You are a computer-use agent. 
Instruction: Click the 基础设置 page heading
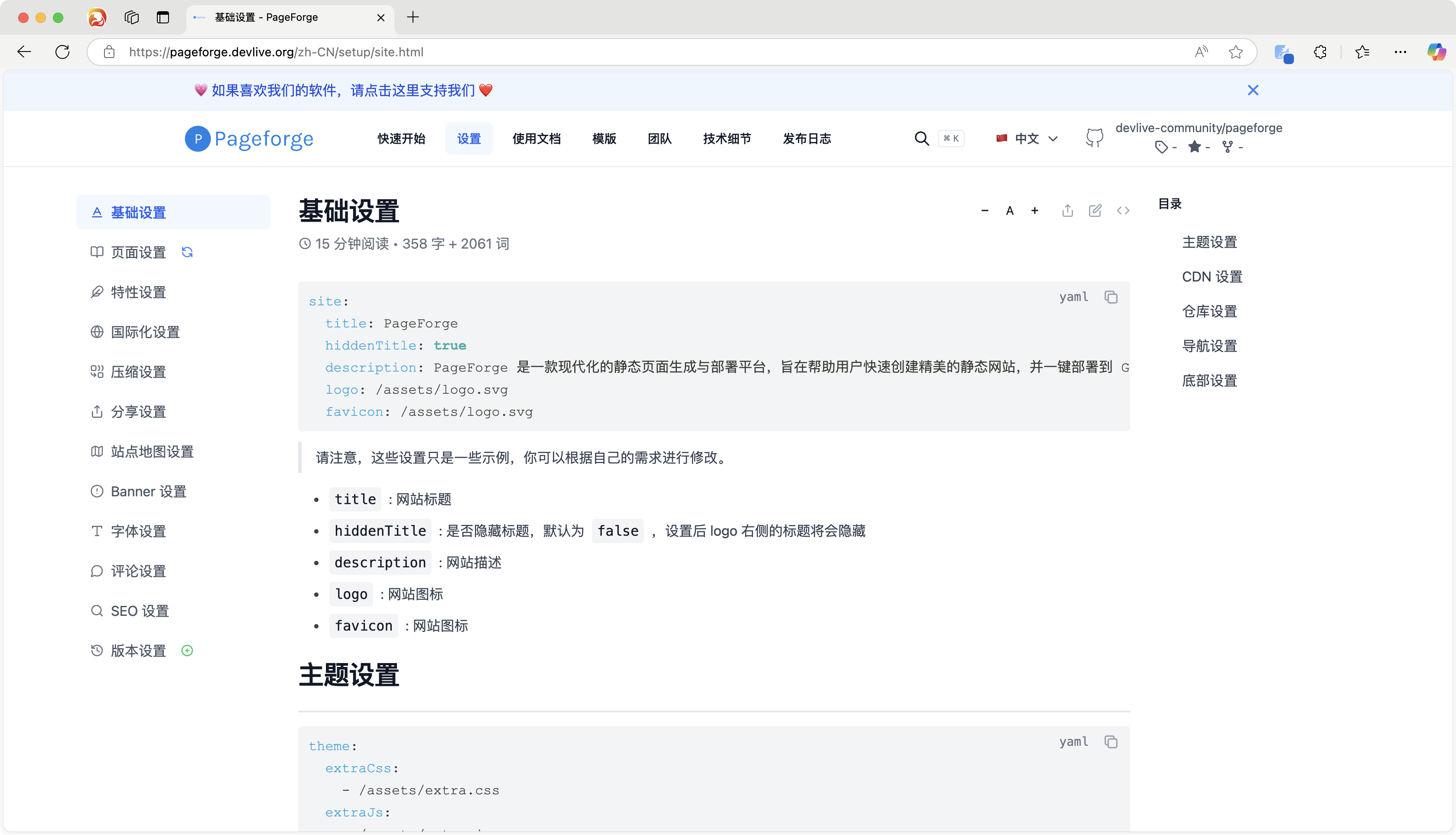point(349,211)
